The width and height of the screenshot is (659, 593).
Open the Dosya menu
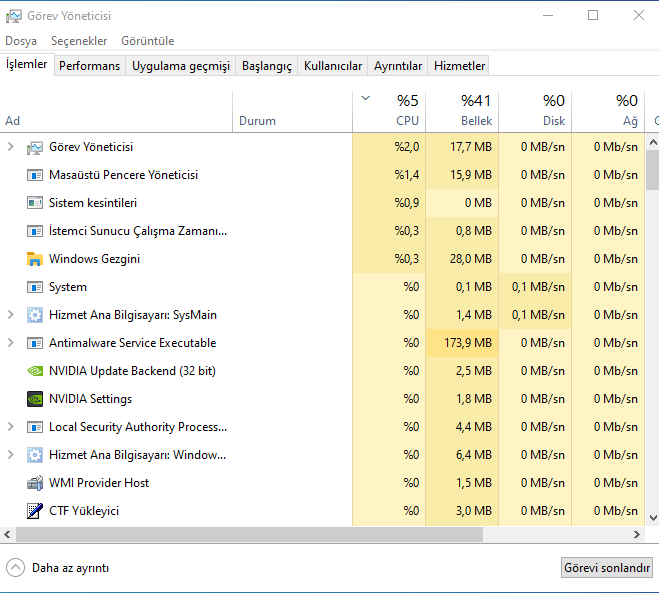coord(21,41)
